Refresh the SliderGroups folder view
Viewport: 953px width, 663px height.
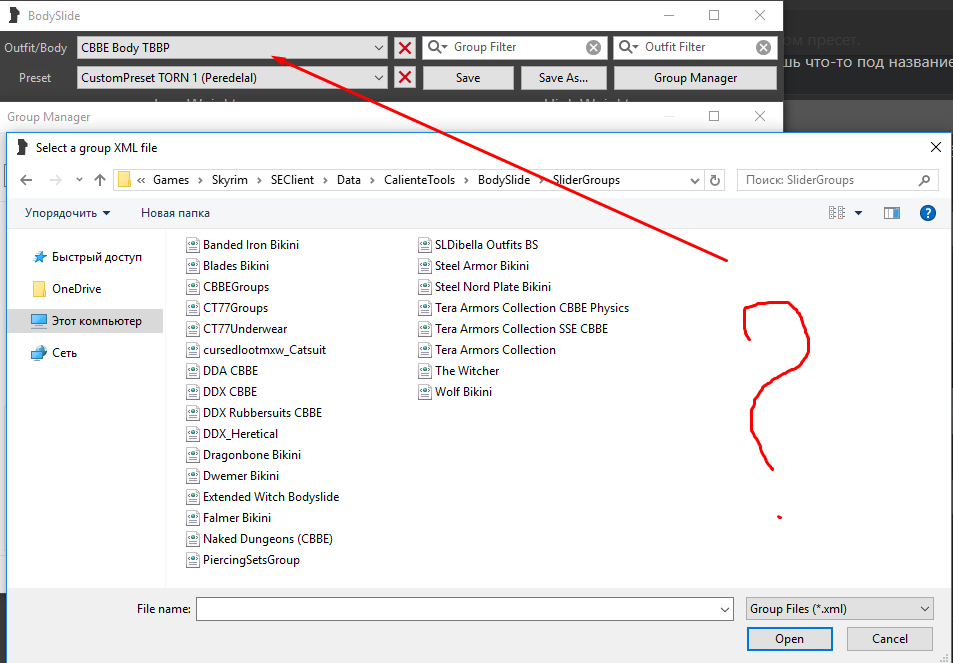[715, 180]
